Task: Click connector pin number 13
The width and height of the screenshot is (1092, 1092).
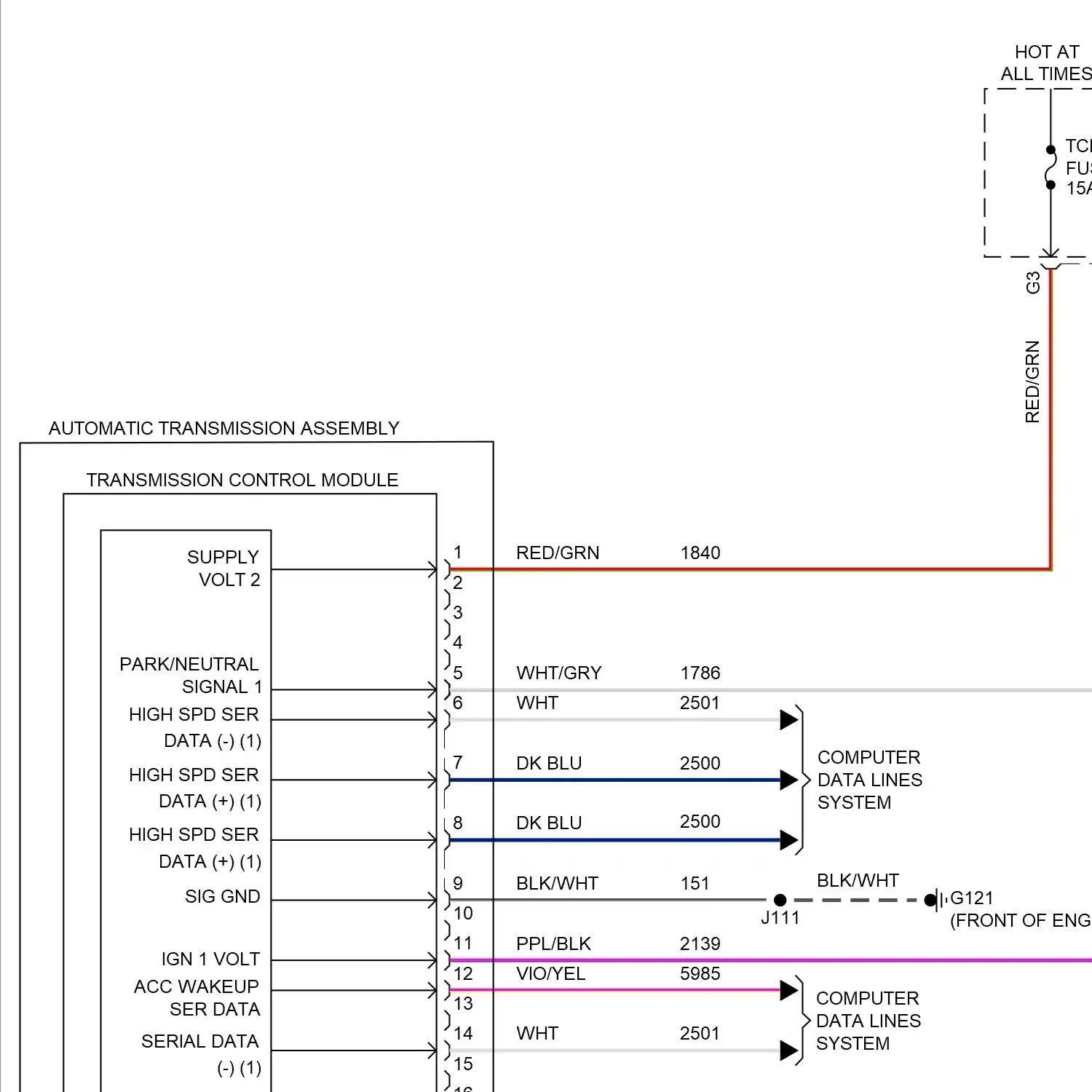Action: pos(464,1003)
